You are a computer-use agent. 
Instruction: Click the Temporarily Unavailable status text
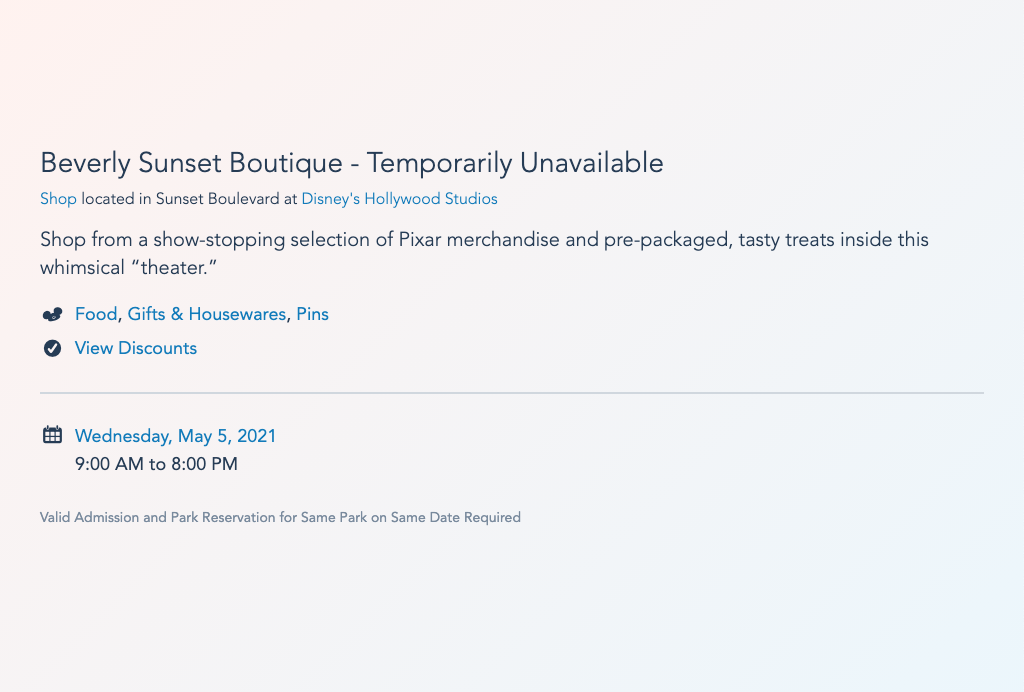click(x=515, y=163)
